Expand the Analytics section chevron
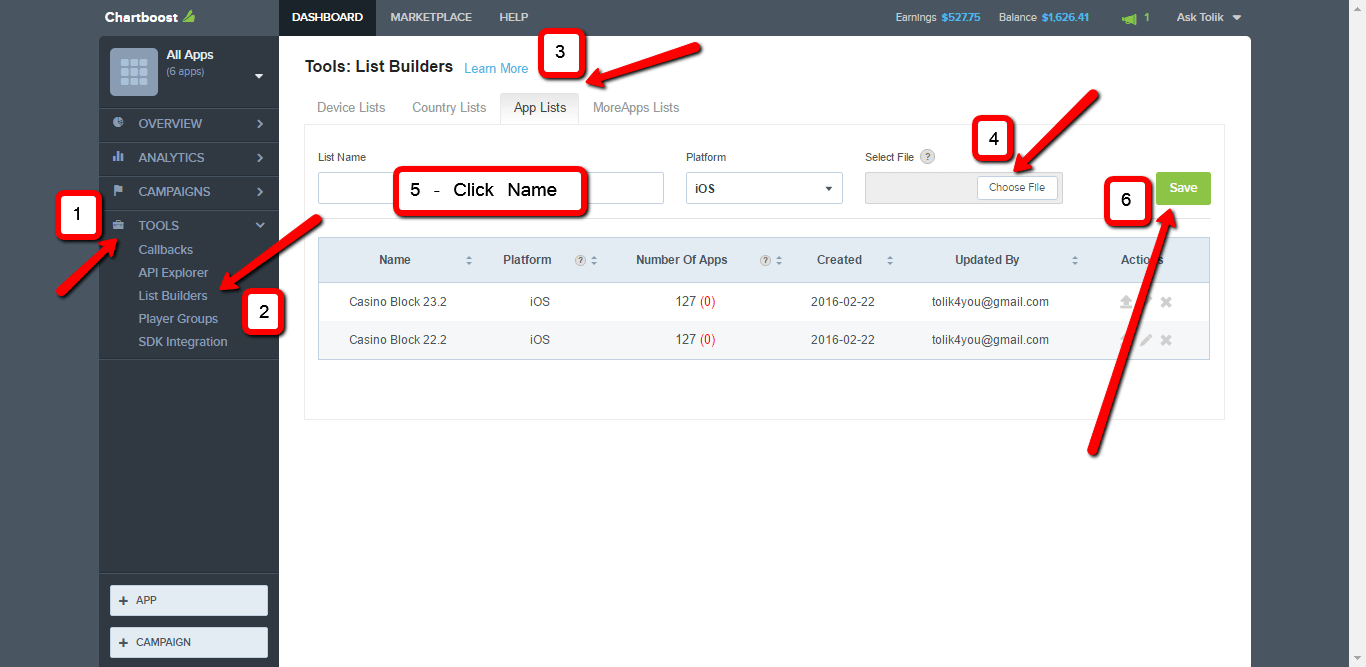Viewport: 1366px width, 667px height. pyautogui.click(x=260, y=158)
